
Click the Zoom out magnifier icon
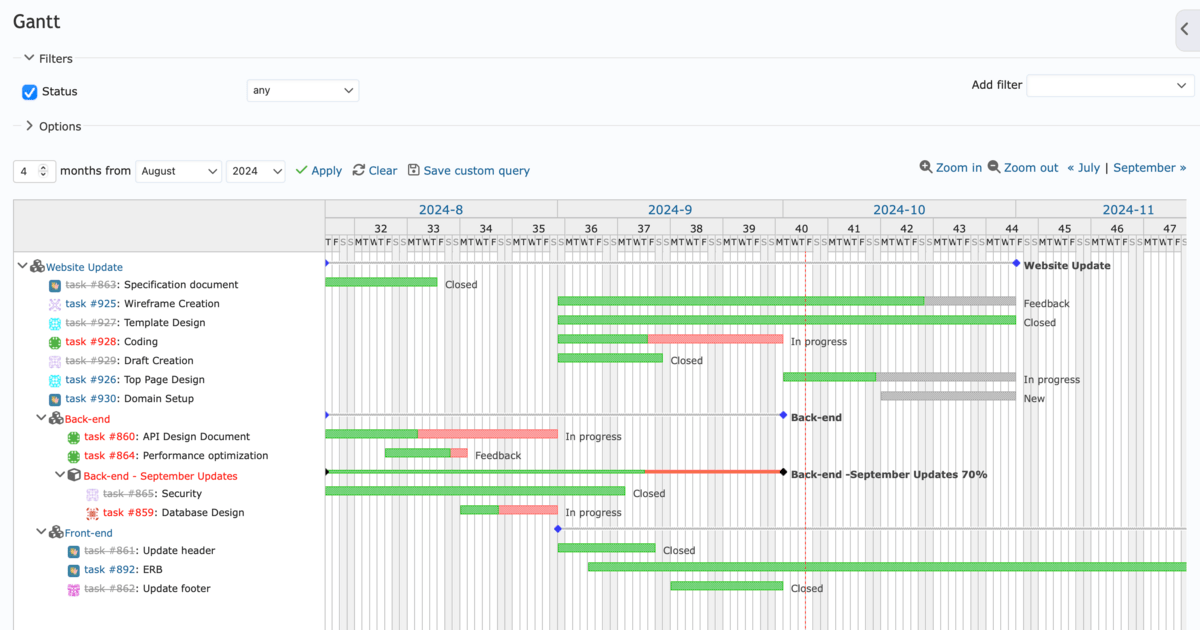coord(994,167)
